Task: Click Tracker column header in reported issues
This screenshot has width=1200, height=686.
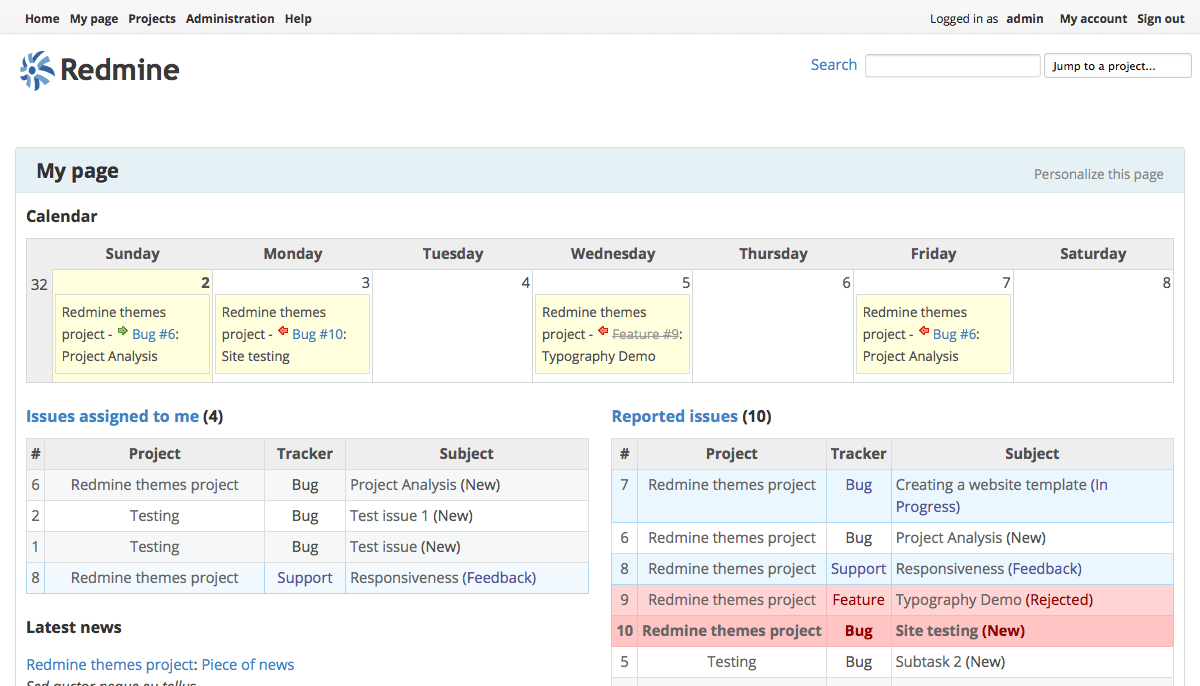Action: 858,453
